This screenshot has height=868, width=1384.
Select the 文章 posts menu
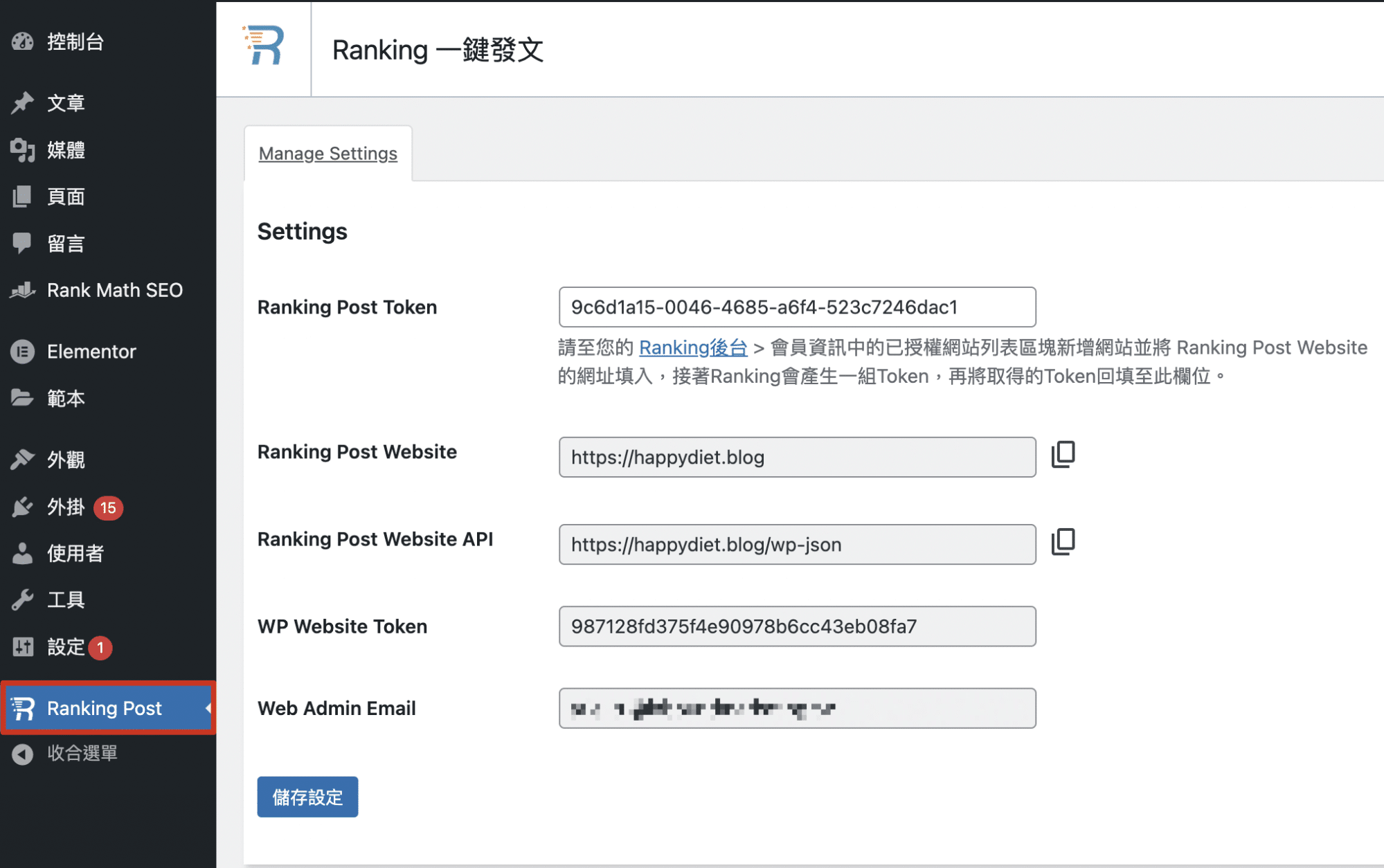[66, 103]
